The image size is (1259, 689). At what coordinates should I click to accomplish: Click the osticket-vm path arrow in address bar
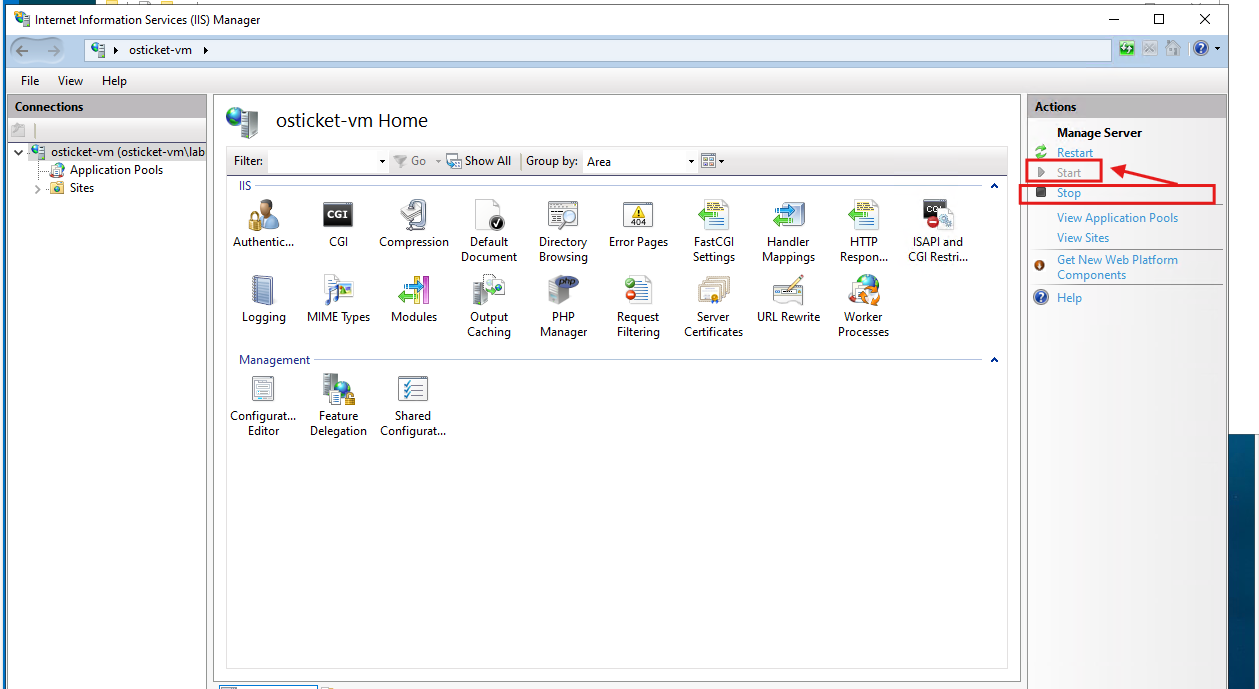click(206, 50)
